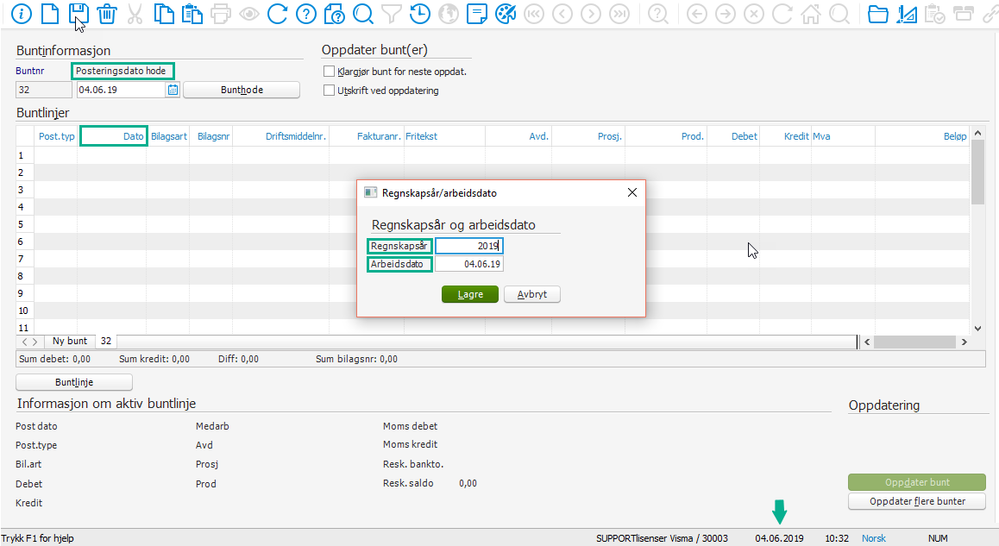Go to last record icon
The image size is (999, 546).
coord(619,13)
